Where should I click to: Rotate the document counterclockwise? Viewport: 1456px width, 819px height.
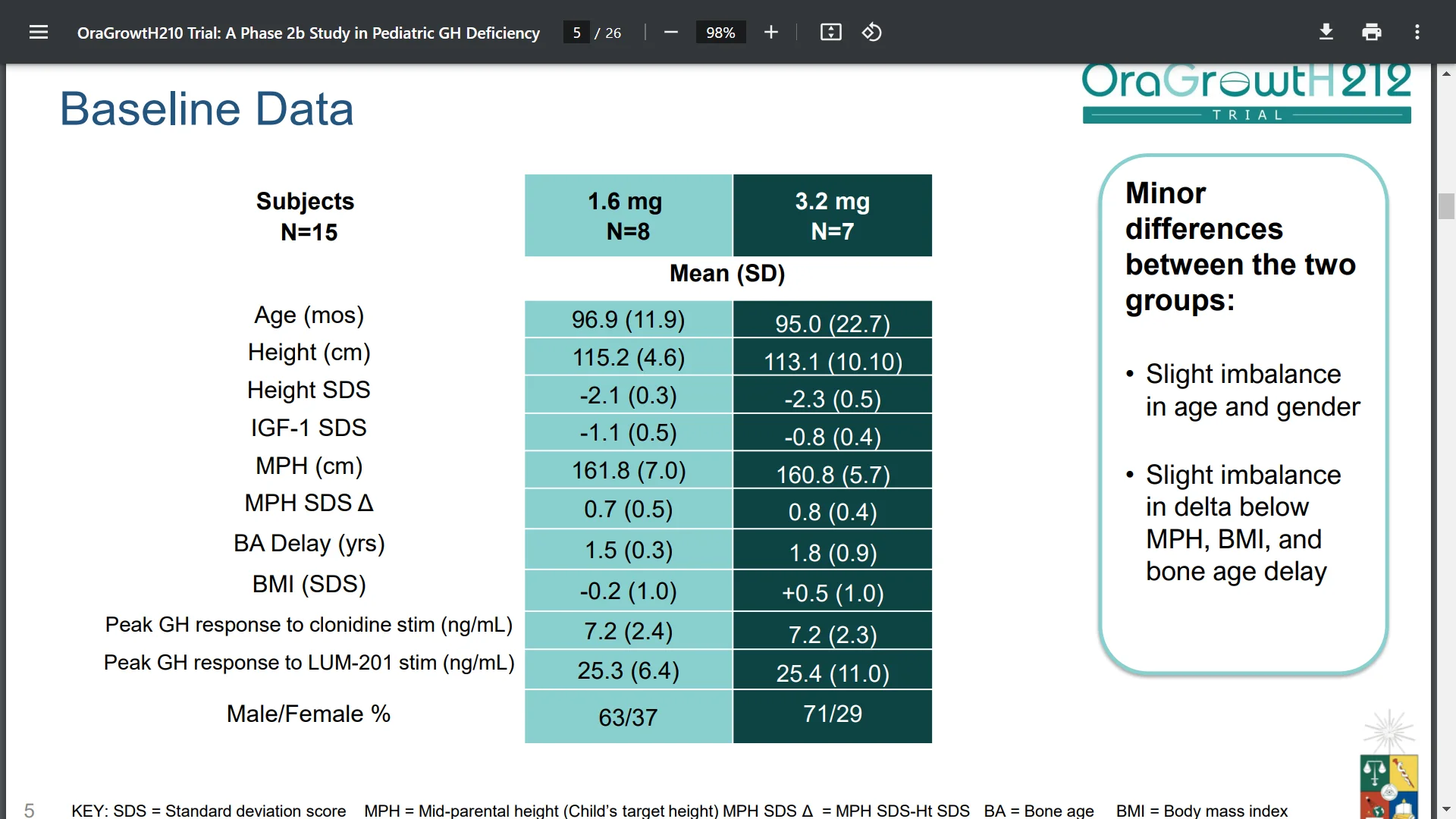(x=872, y=32)
